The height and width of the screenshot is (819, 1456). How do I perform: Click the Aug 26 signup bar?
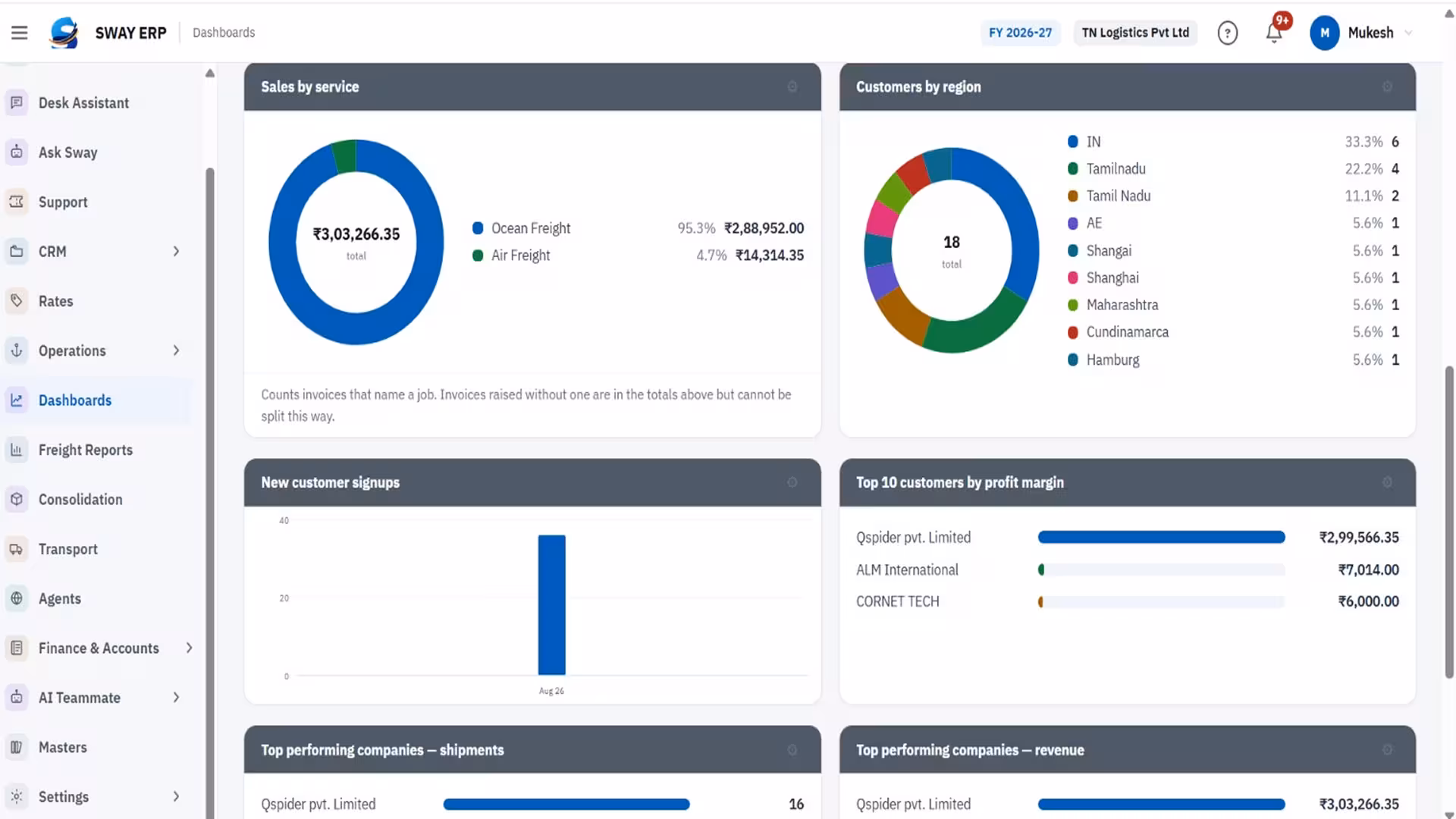551,605
